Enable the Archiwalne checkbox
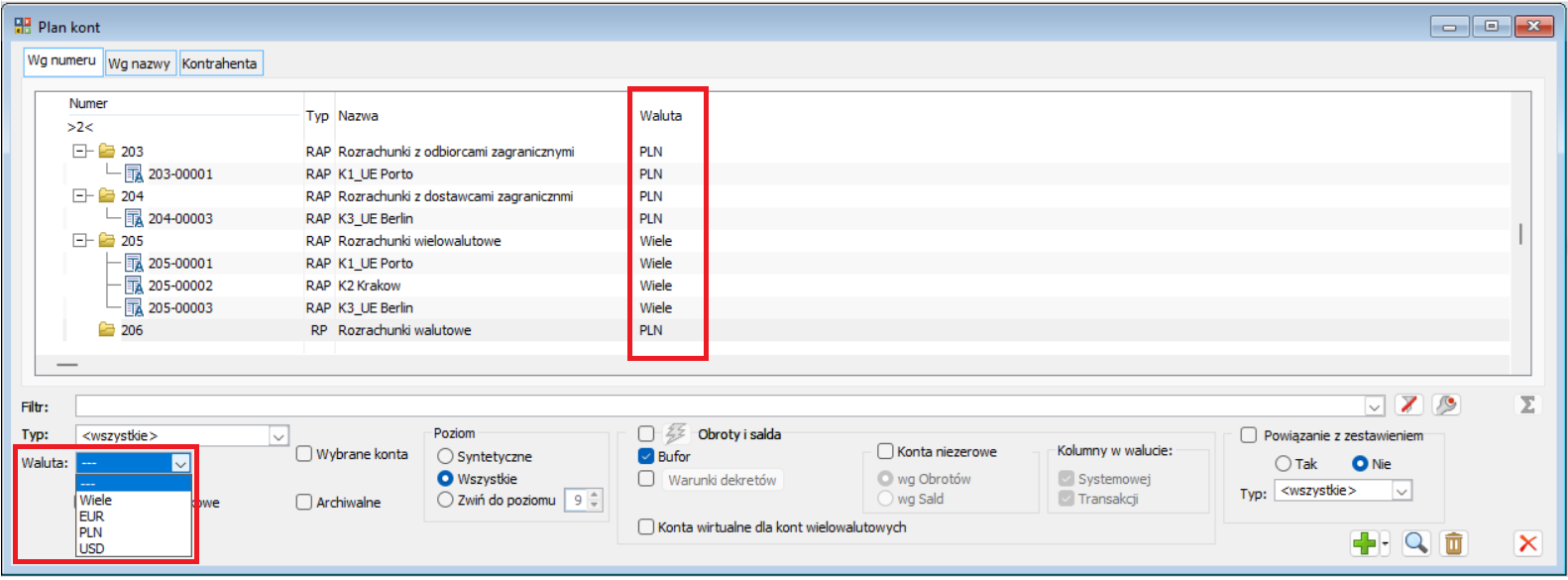 pos(304,503)
